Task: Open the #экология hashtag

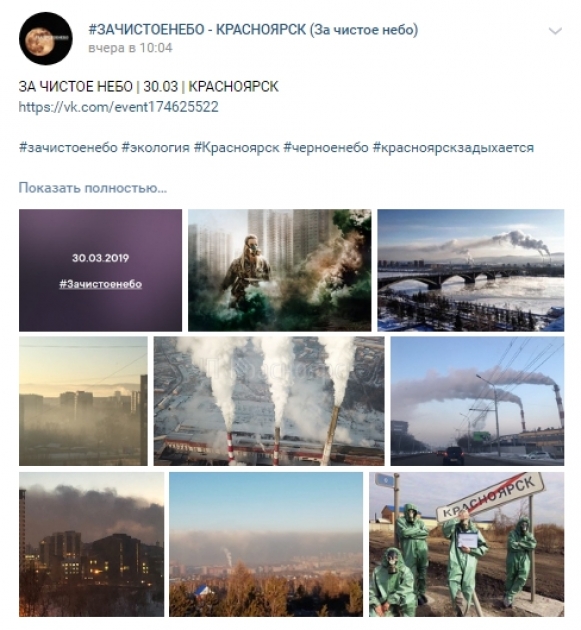Action: [155, 147]
